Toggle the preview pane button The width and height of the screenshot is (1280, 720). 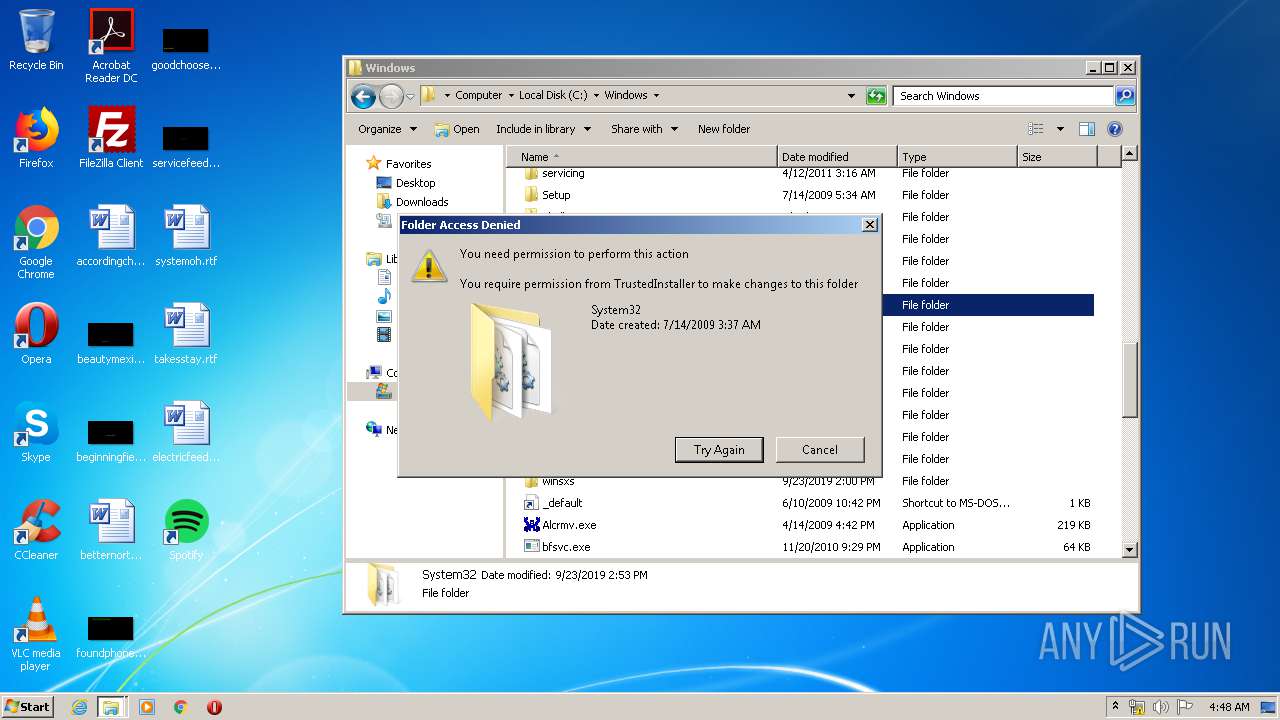click(1087, 129)
